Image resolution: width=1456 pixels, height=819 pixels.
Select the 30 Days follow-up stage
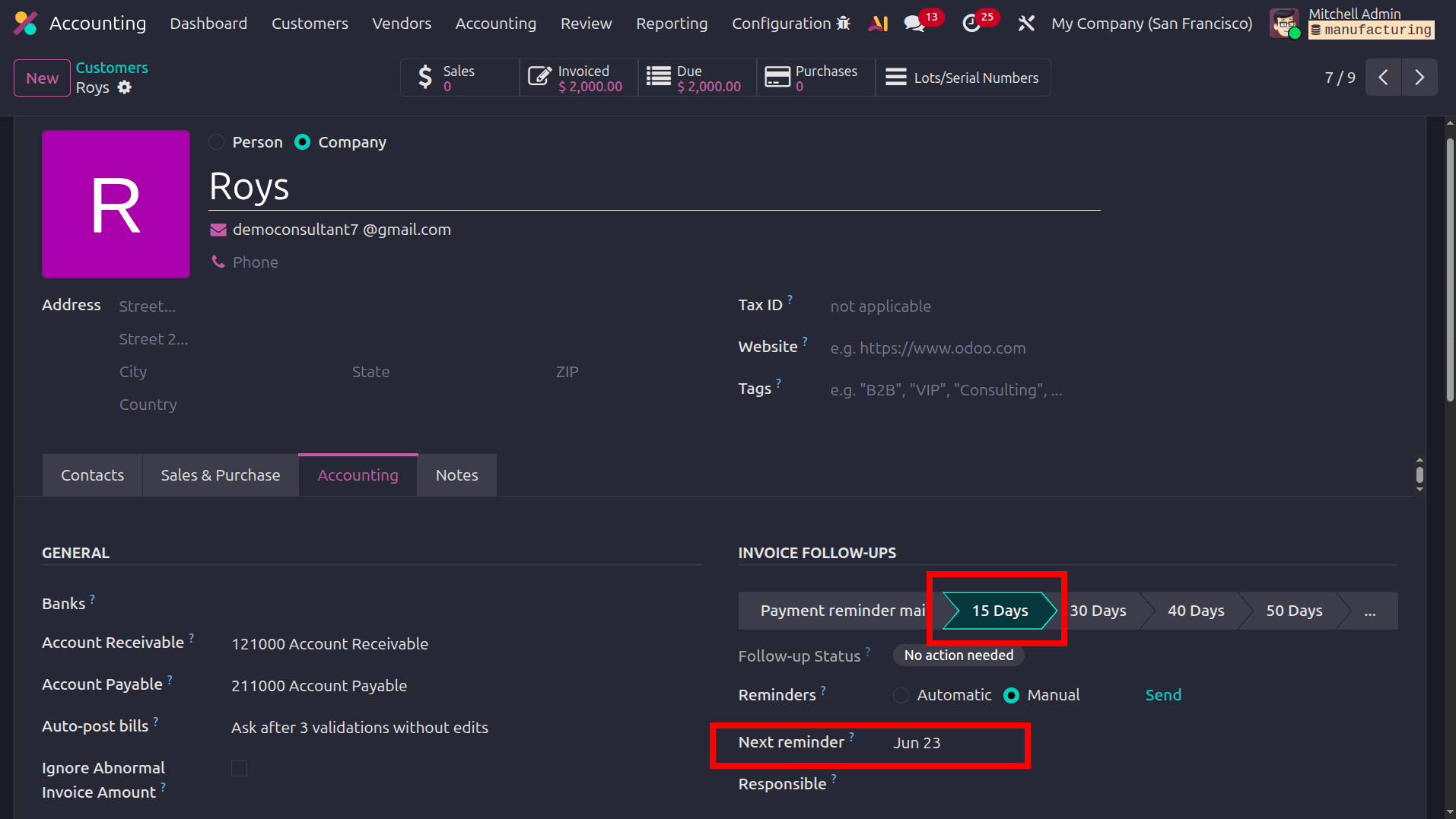coord(1098,611)
